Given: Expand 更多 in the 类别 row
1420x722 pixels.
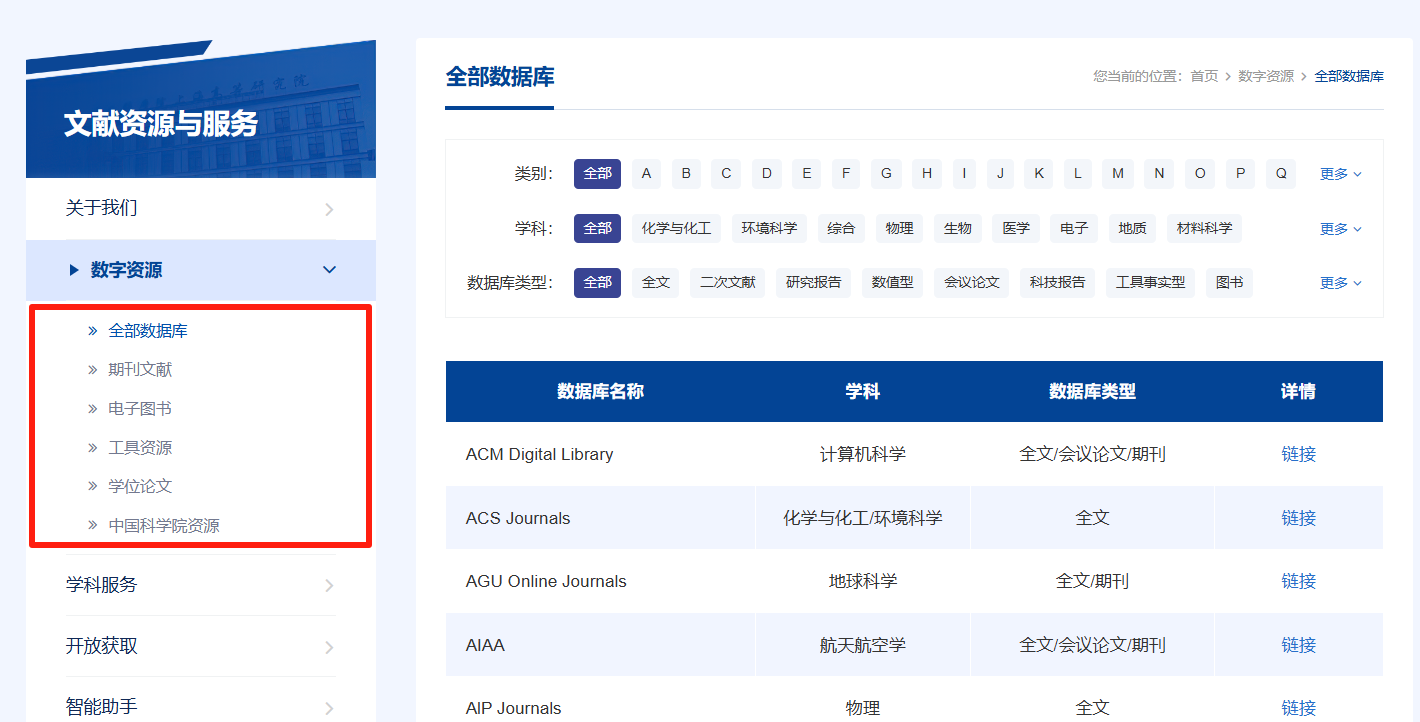Looking at the screenshot, I should tap(1340, 174).
